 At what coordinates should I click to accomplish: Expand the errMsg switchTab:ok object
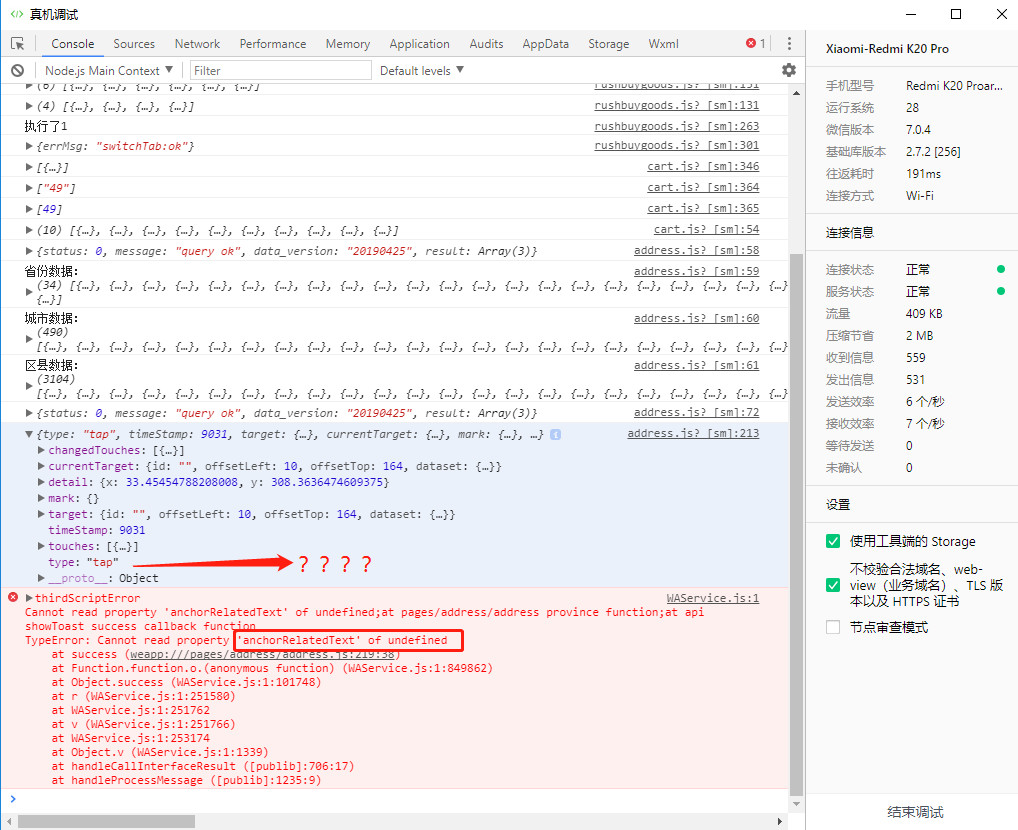[x=29, y=146]
